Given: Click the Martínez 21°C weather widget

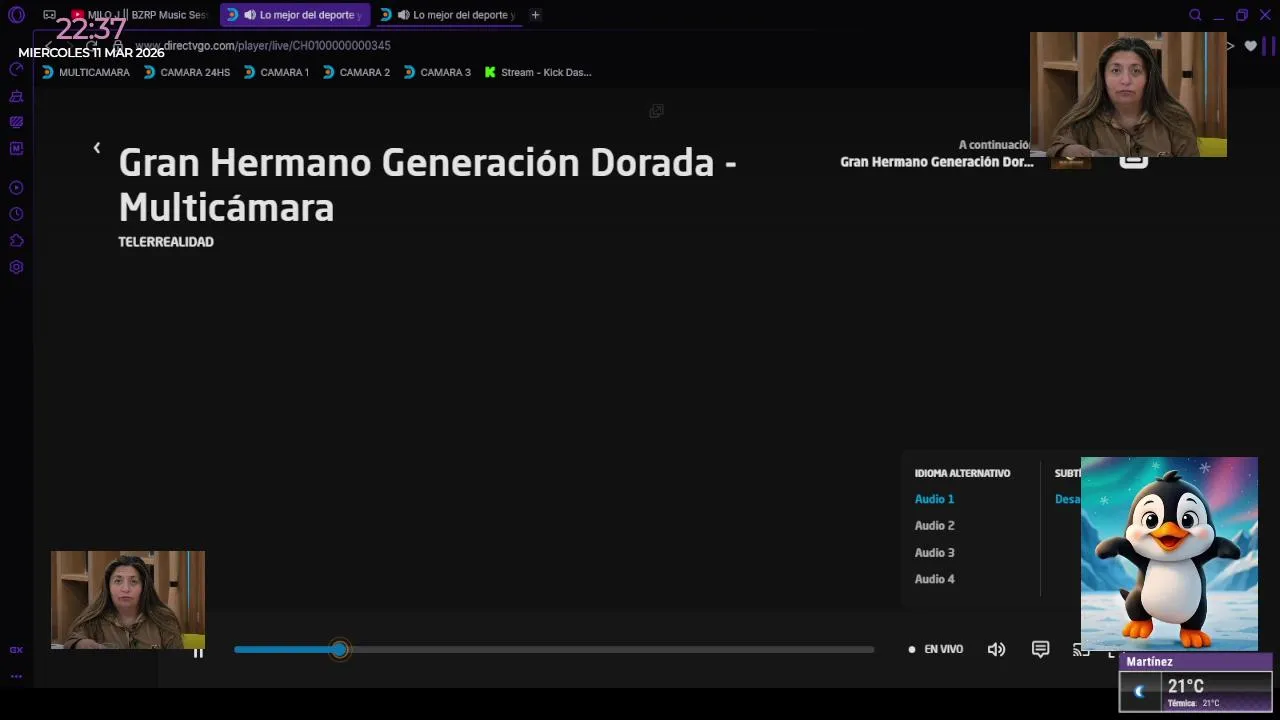Looking at the screenshot, I should (1196, 683).
